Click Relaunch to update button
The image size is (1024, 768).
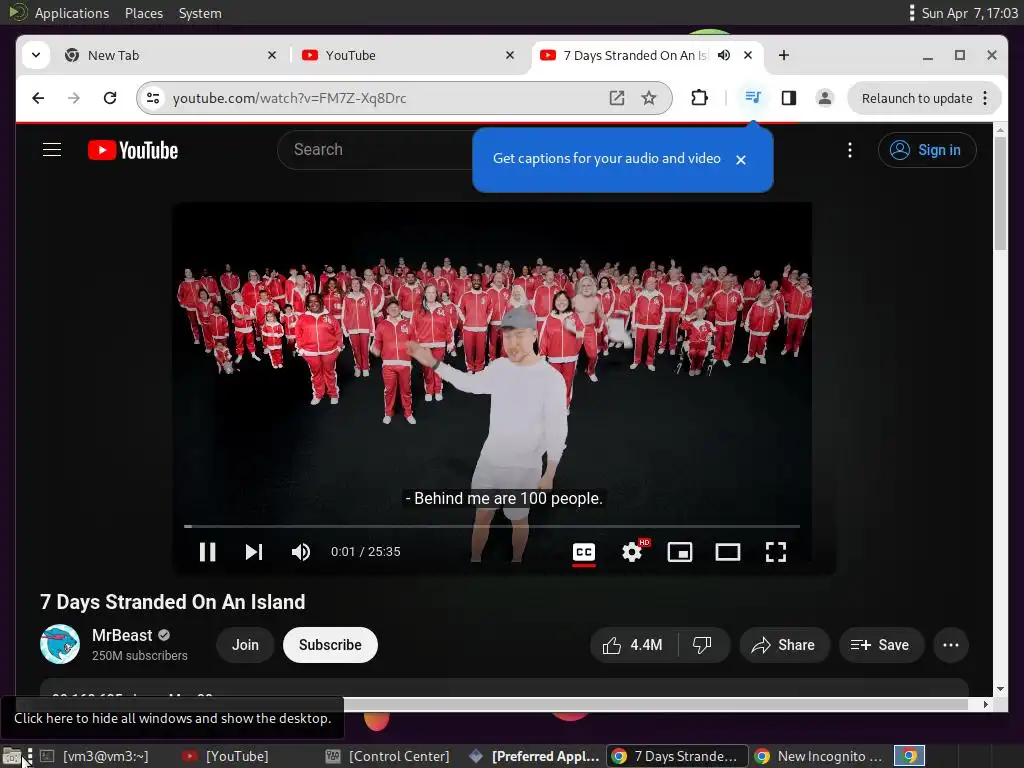[x=917, y=98]
